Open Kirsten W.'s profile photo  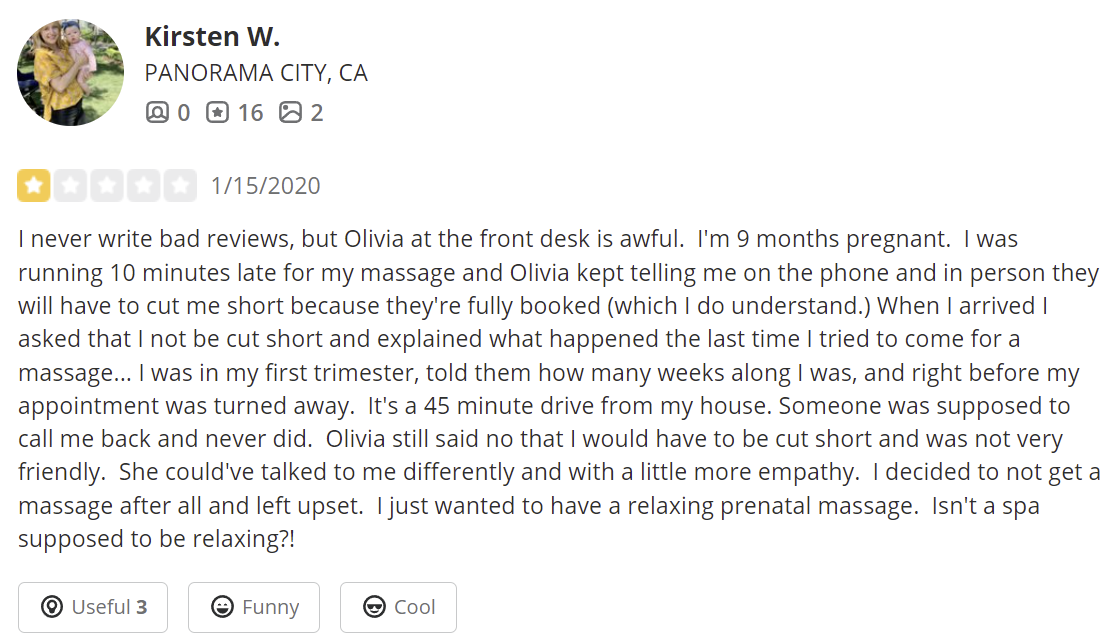pyautogui.click(x=70, y=72)
